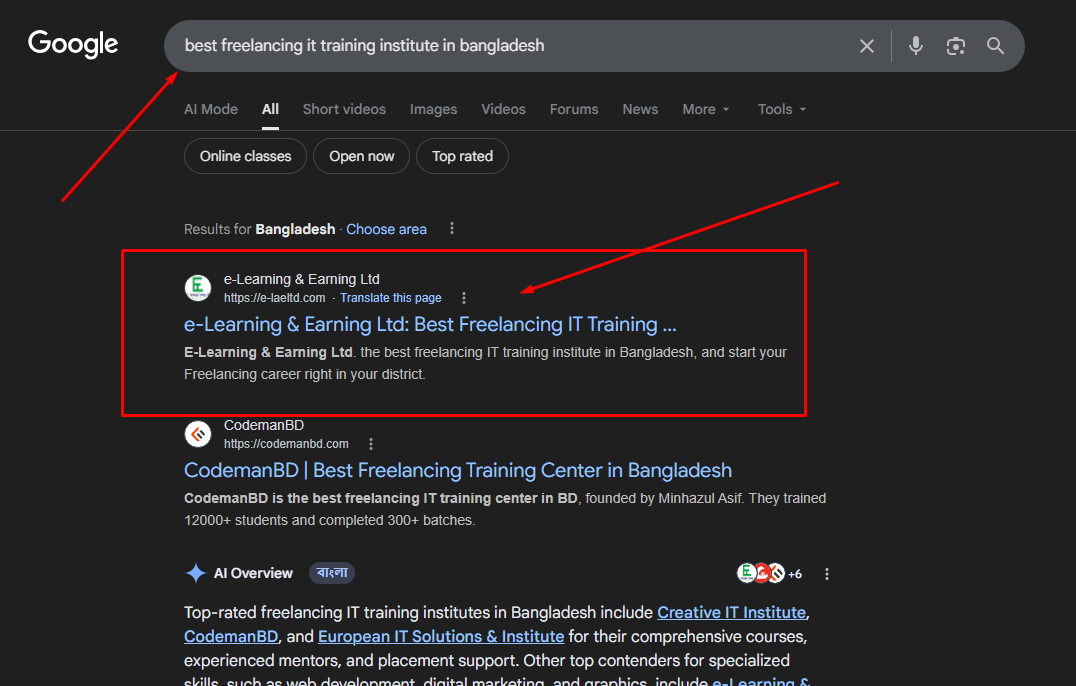Click the CodemanBD site name text
The image size is (1076, 686).
[x=264, y=425]
